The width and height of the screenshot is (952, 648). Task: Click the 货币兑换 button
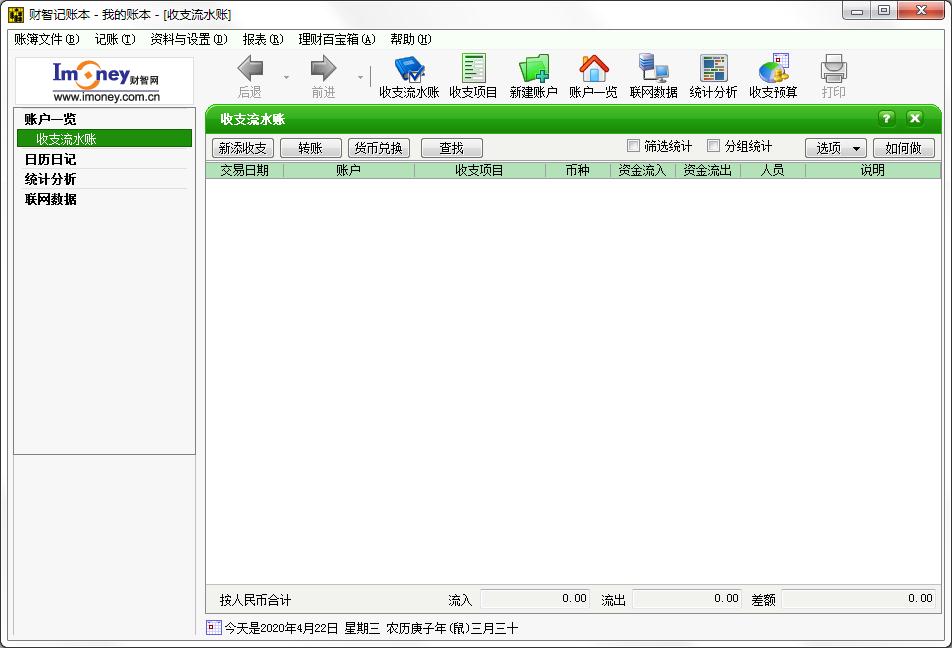click(379, 148)
